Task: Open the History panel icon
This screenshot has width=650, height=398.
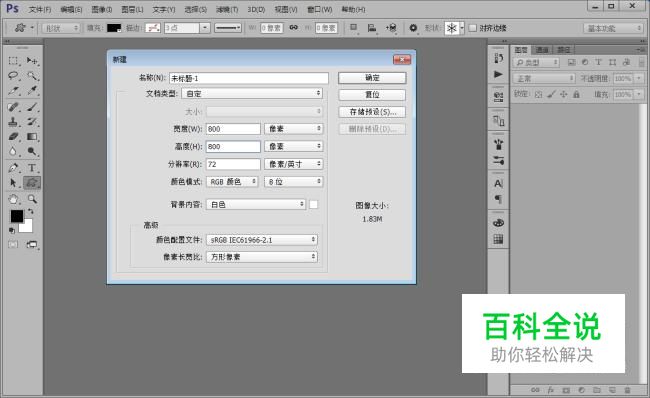Action: click(x=498, y=58)
